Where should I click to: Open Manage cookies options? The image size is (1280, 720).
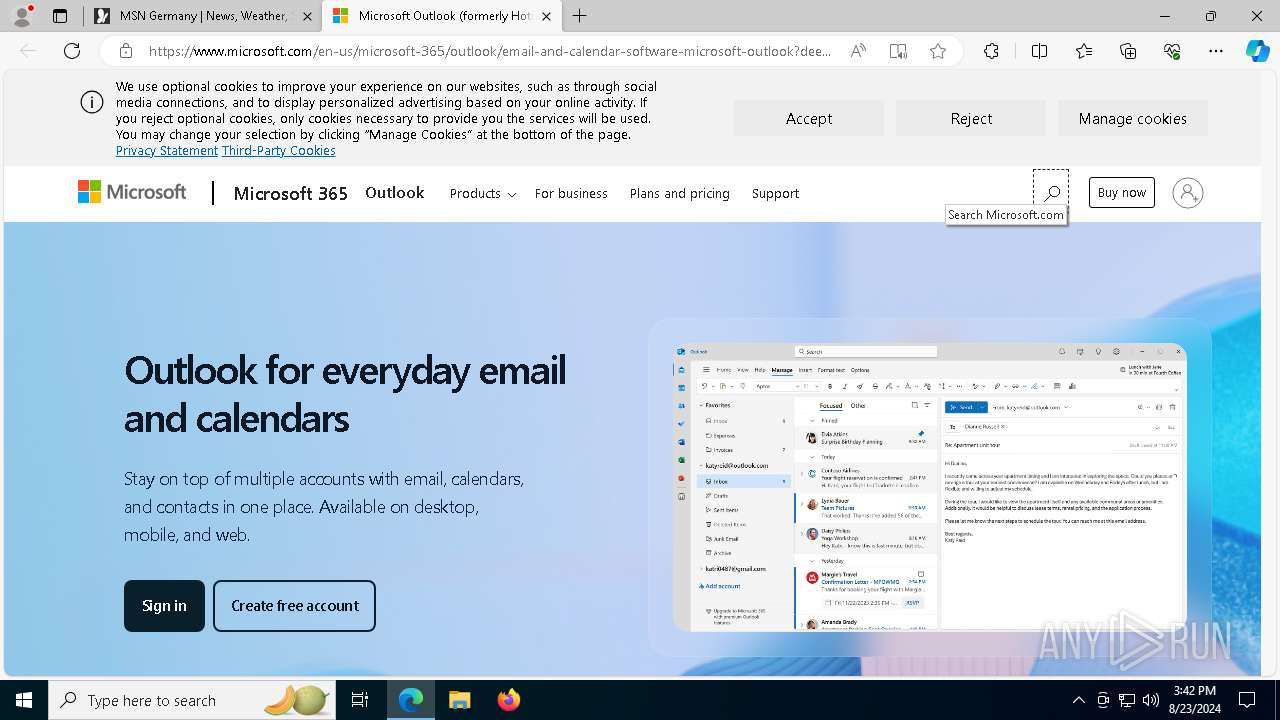pyautogui.click(x=1133, y=118)
